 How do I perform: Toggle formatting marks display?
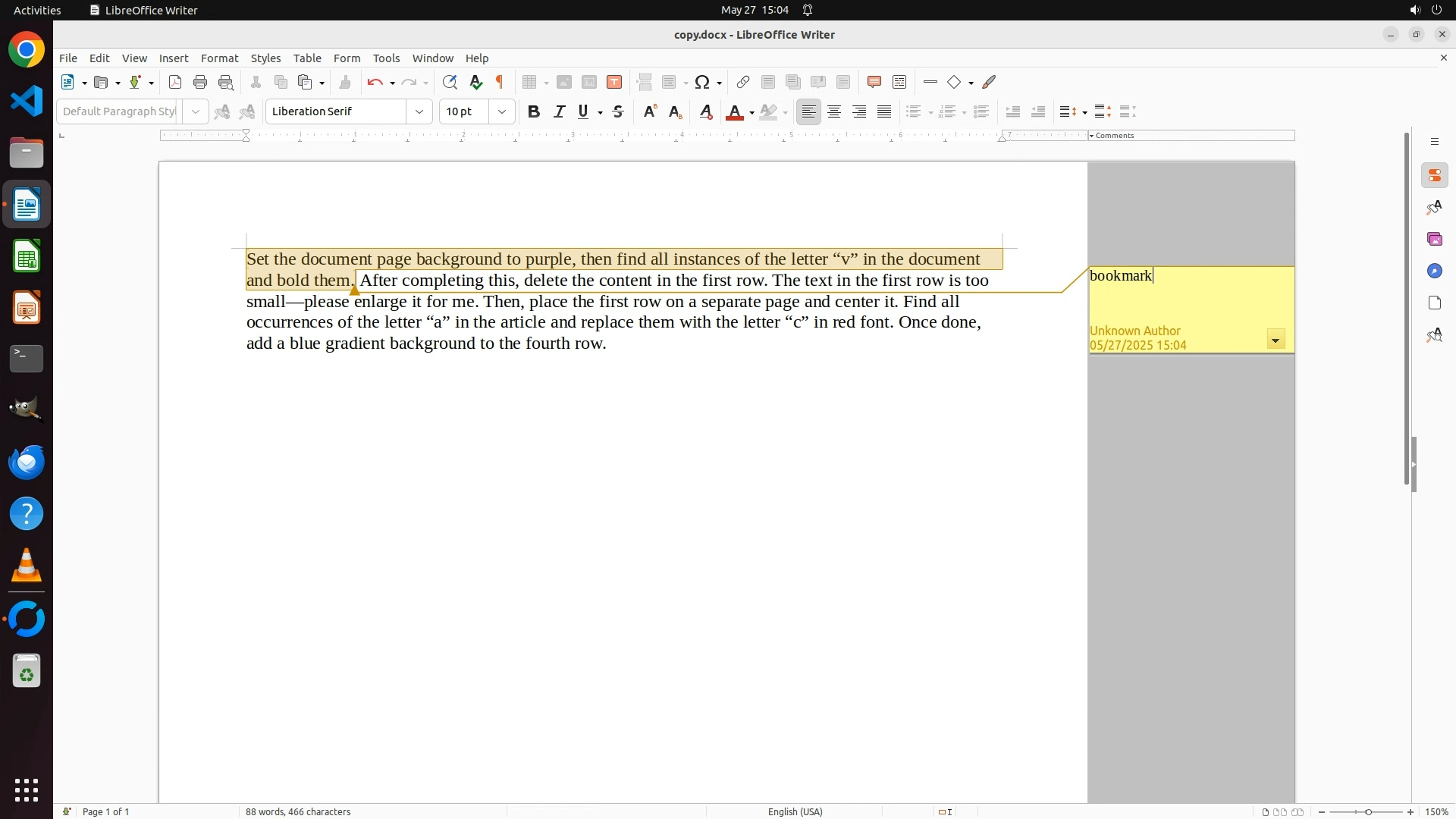coord(500,82)
